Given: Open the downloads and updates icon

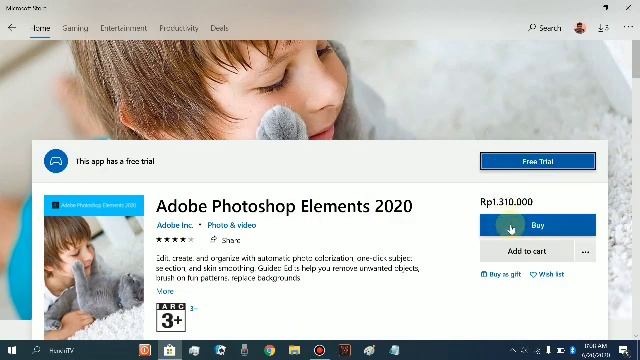Looking at the screenshot, I should click(x=603, y=28).
